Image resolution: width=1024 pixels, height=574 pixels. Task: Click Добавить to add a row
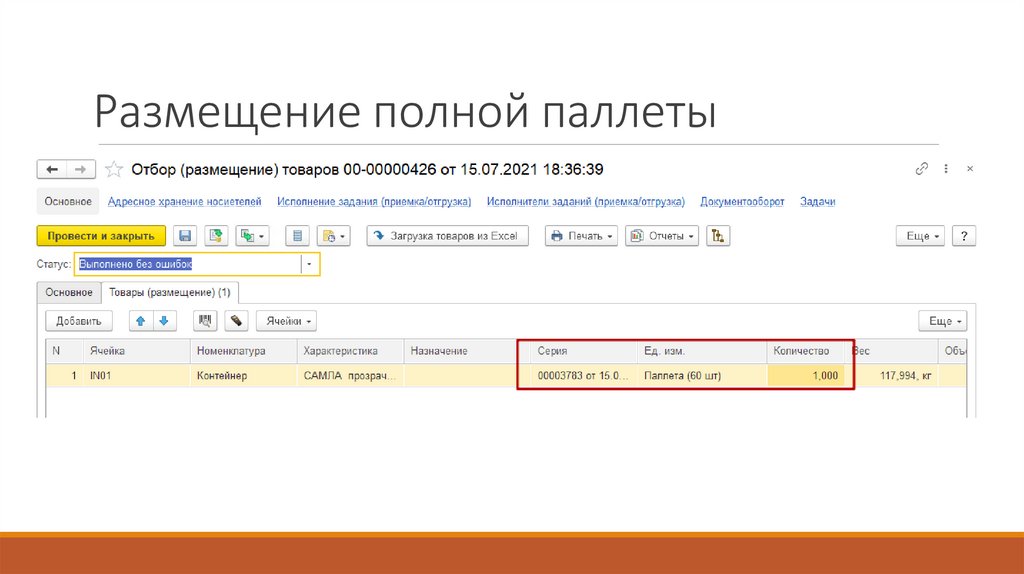click(x=79, y=321)
